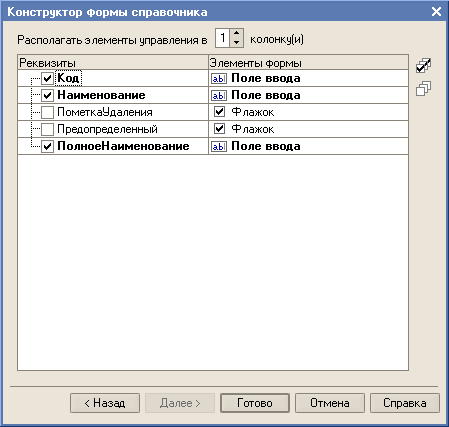
Task: Increase the column count with up arrow
Action: [236, 34]
